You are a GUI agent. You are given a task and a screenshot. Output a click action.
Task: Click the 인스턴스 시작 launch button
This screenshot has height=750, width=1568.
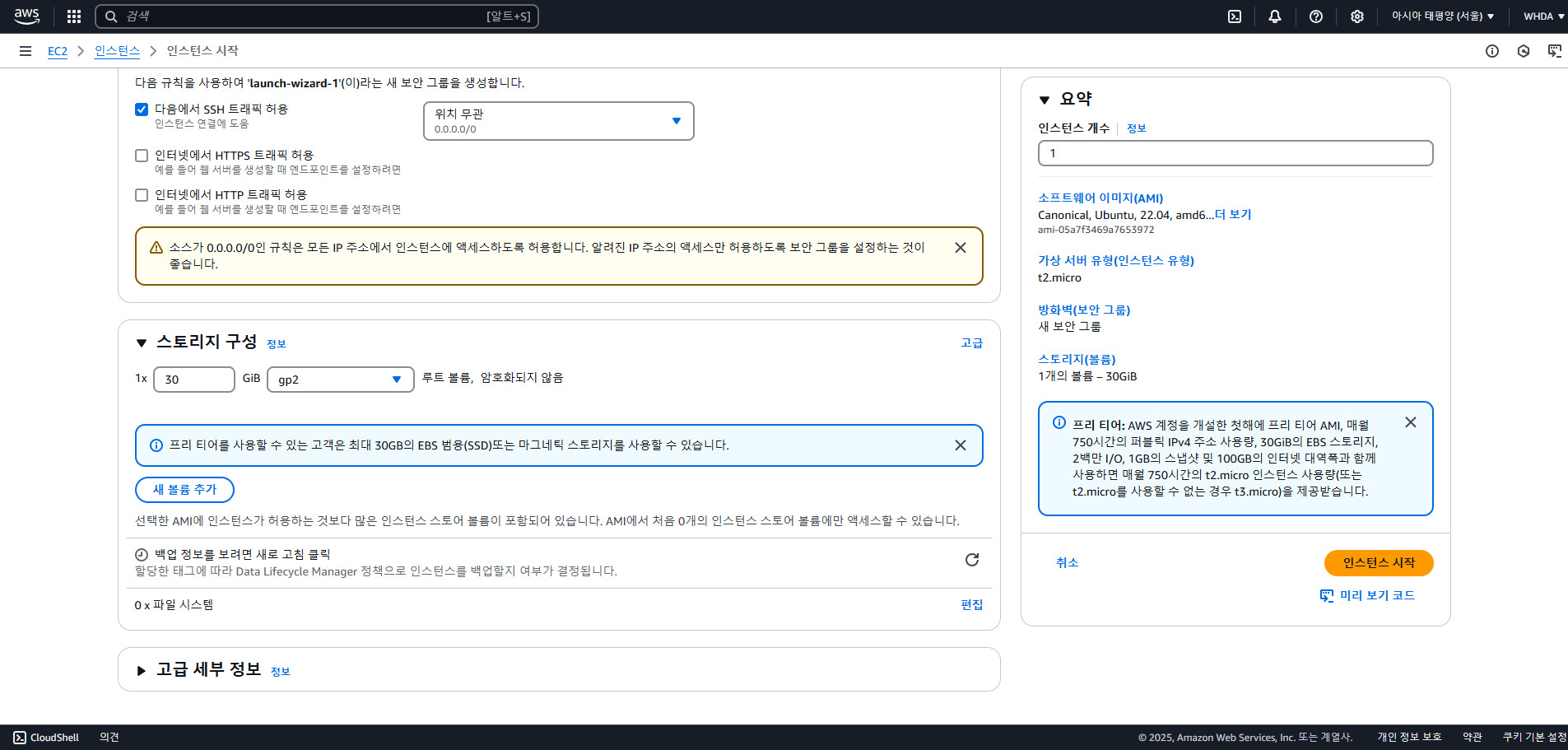[1379, 563]
